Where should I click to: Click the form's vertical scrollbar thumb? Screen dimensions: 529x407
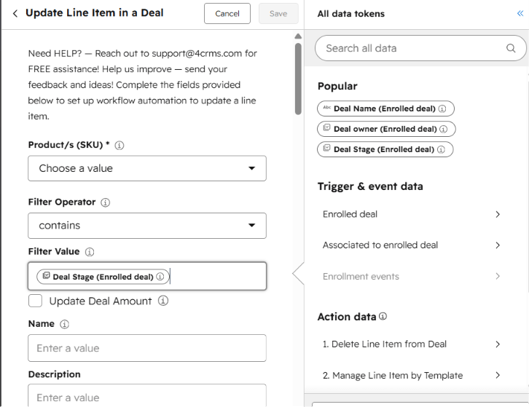298,79
